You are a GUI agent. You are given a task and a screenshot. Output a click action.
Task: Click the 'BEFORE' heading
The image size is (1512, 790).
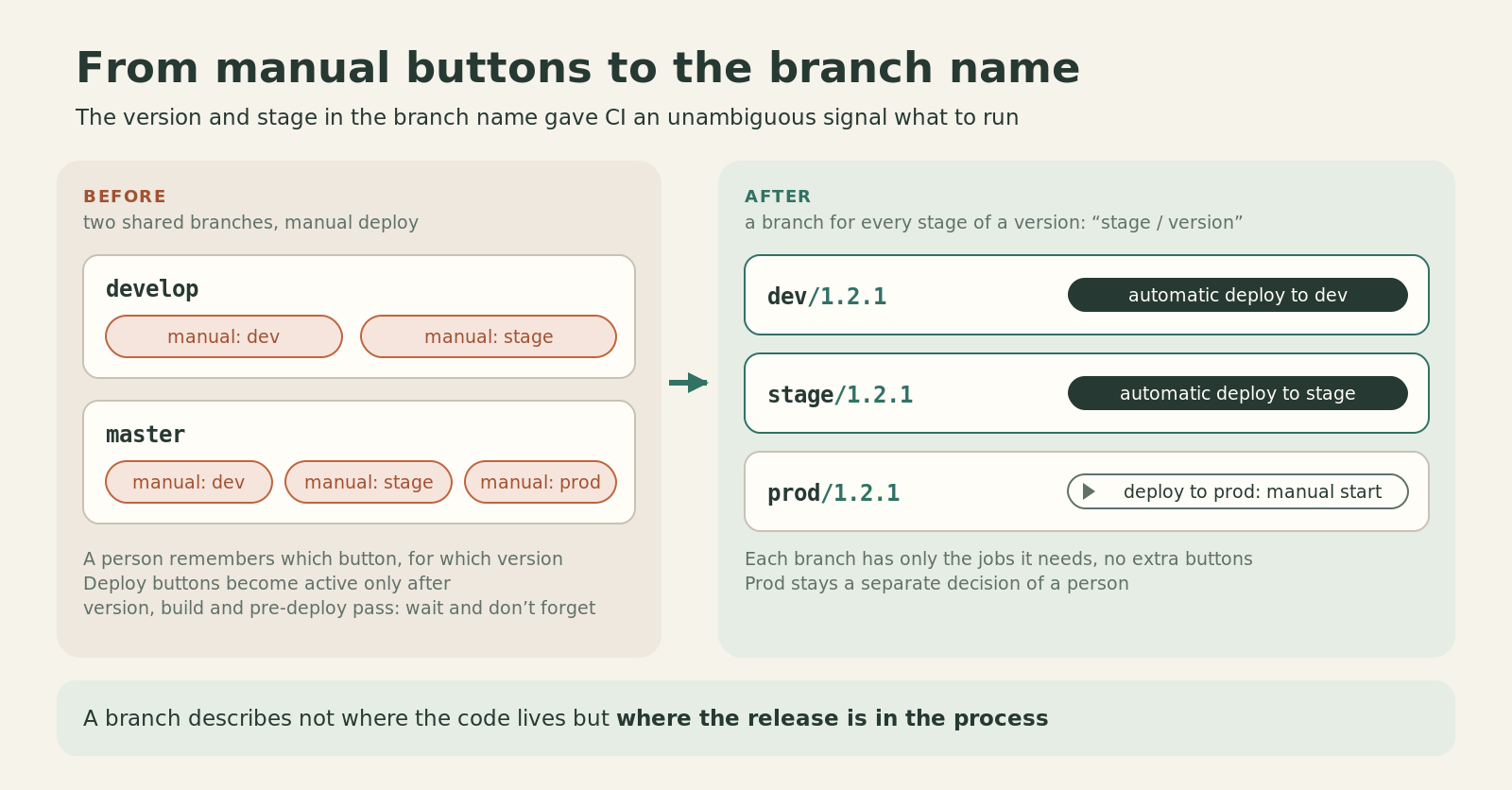[x=125, y=197]
